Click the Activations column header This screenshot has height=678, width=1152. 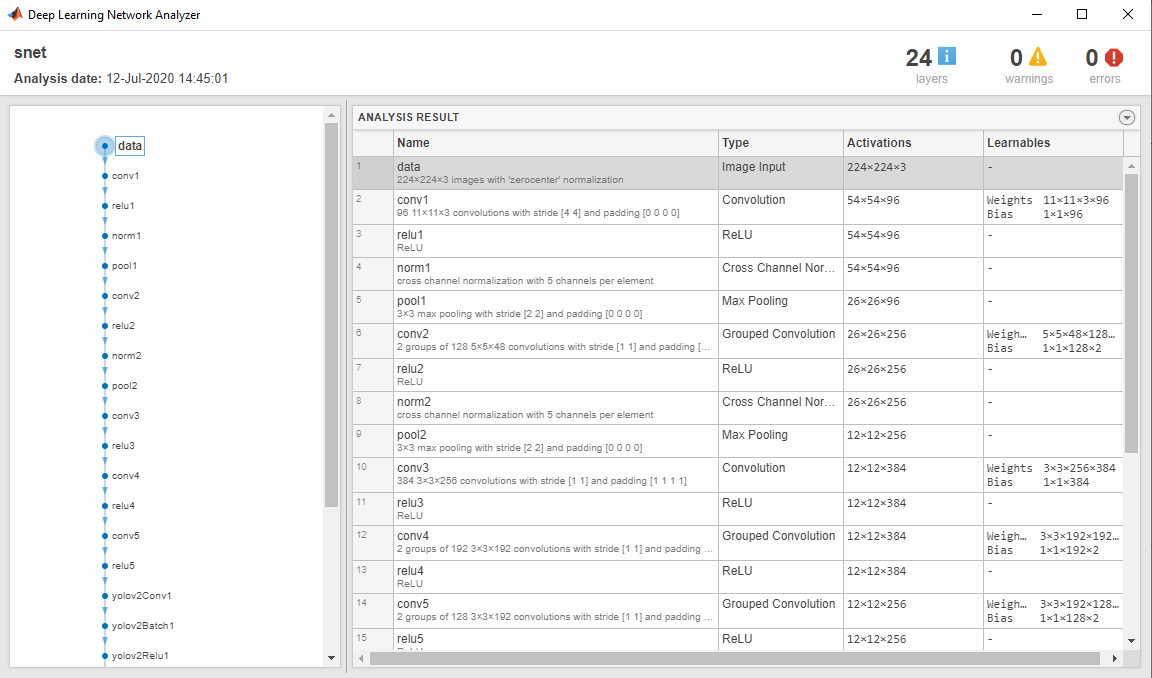913,143
